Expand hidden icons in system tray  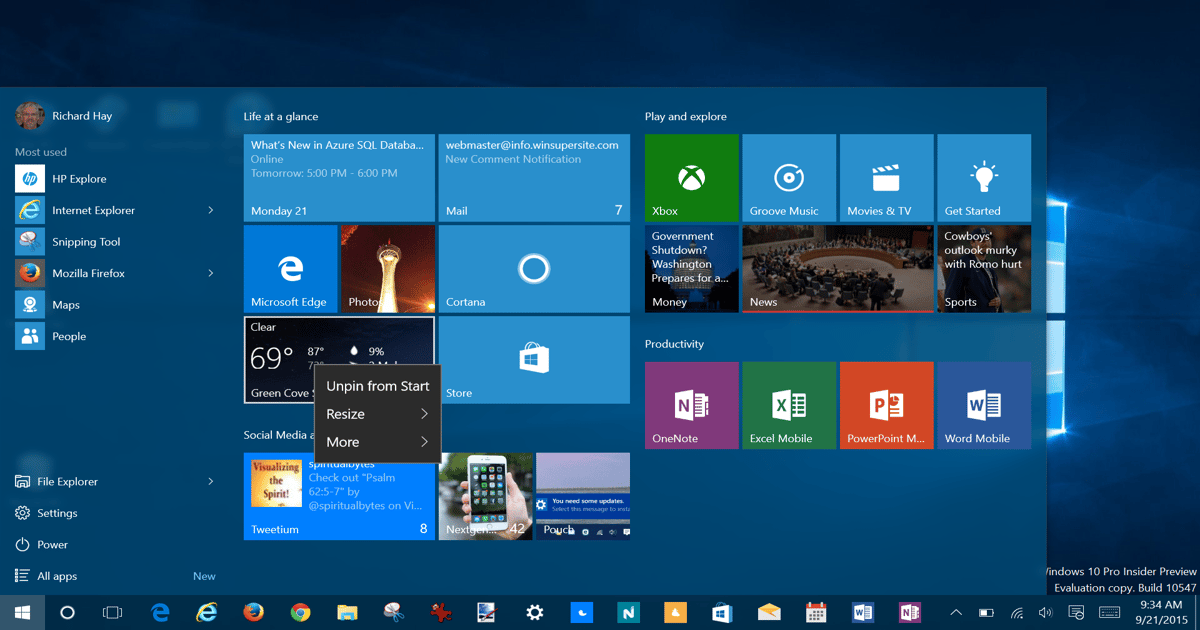[x=955, y=612]
